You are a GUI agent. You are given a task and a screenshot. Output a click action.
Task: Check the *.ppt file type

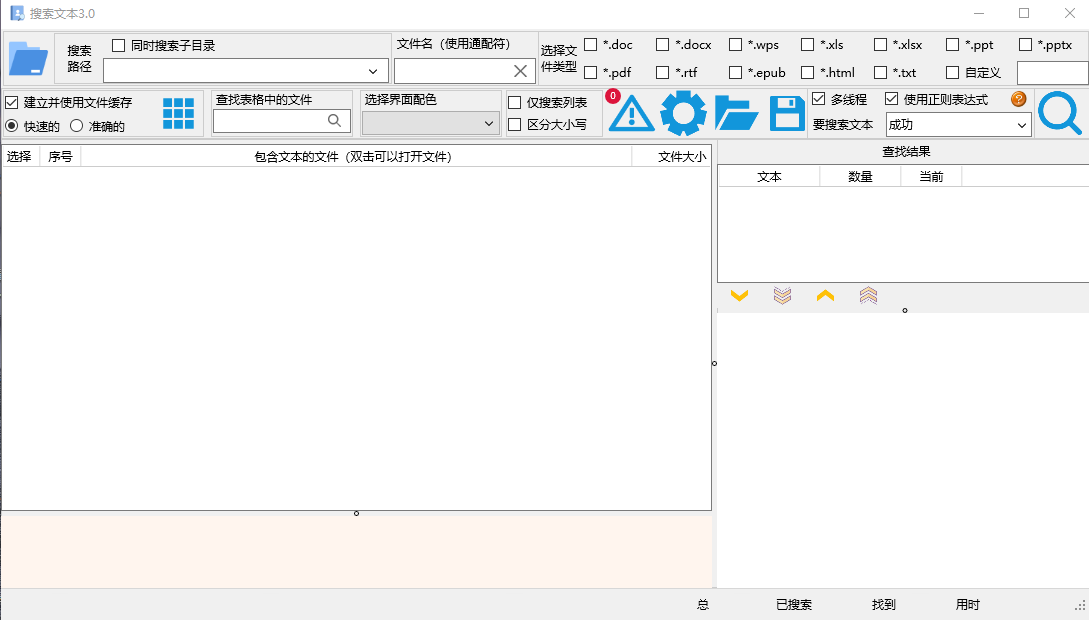click(x=953, y=45)
